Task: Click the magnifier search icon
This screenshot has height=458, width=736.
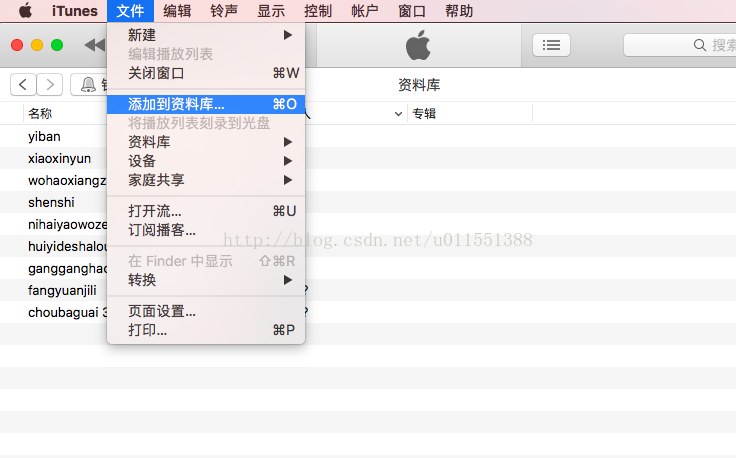Action: [699, 45]
